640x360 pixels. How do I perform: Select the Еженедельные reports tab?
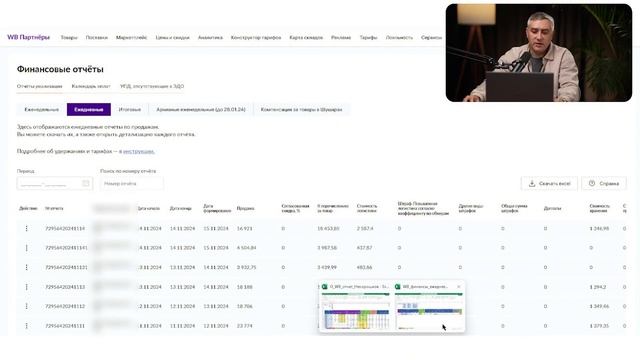tap(42, 109)
